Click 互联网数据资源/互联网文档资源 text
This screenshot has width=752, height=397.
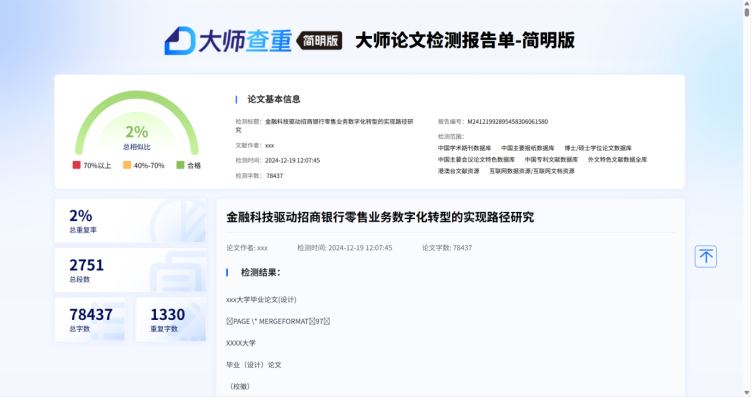tap(531, 171)
